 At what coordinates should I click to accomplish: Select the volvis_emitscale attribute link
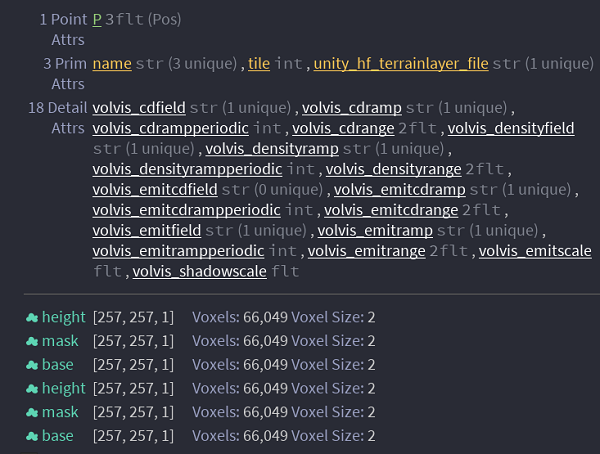pyautogui.click(x=535, y=251)
